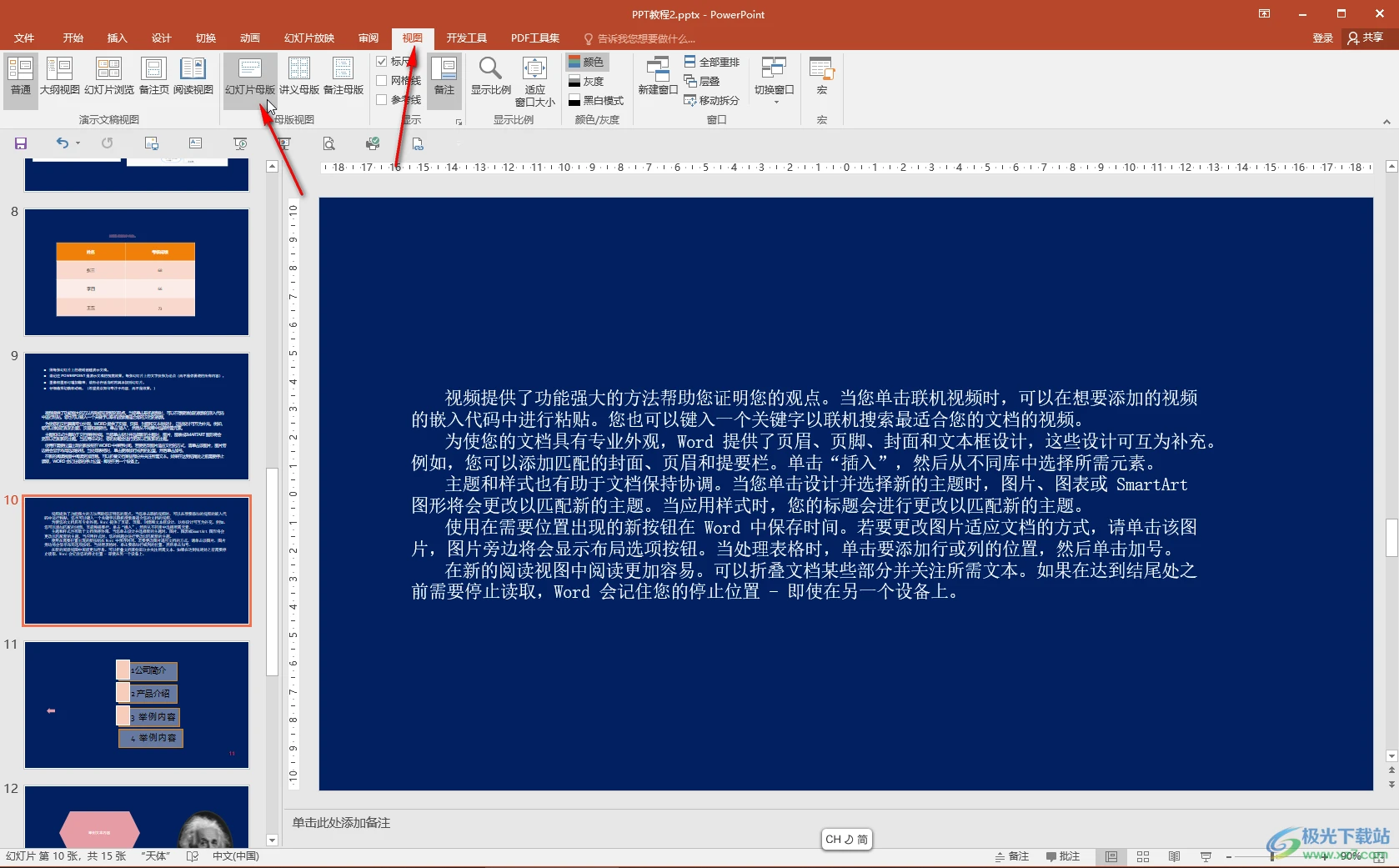Viewport: 1399px width, 868px height.
Task: Switch to the Slide Show (幻灯片放映) tab
Action: click(x=308, y=38)
